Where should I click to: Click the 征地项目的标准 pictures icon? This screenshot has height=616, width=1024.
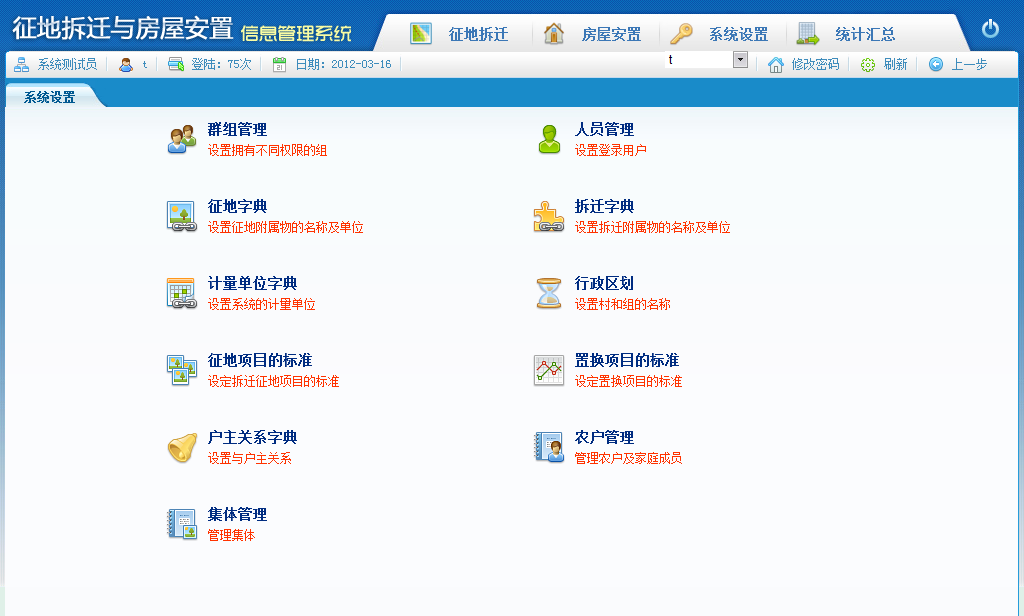coord(182,370)
